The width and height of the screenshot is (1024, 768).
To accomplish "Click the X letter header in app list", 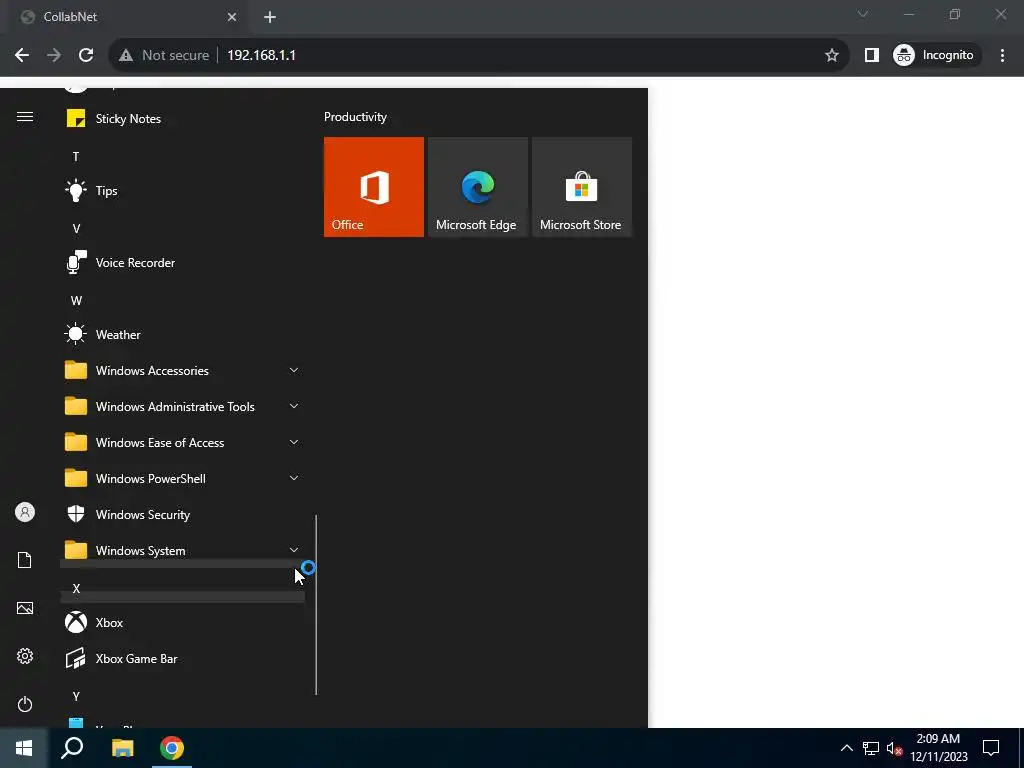I will point(76,588).
